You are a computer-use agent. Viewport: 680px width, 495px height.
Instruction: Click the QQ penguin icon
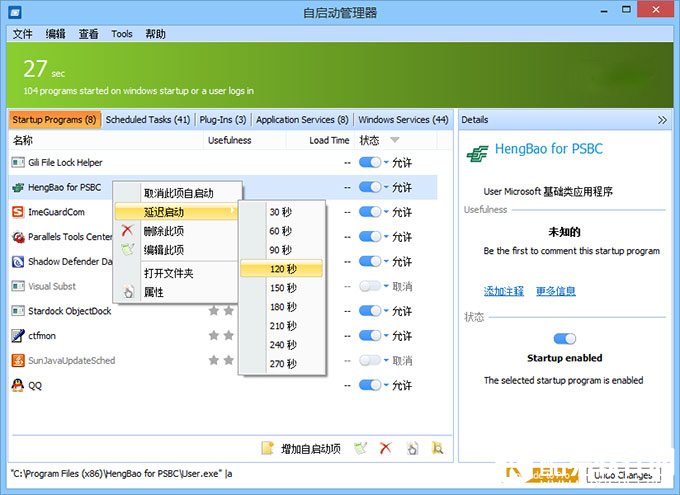(x=18, y=385)
